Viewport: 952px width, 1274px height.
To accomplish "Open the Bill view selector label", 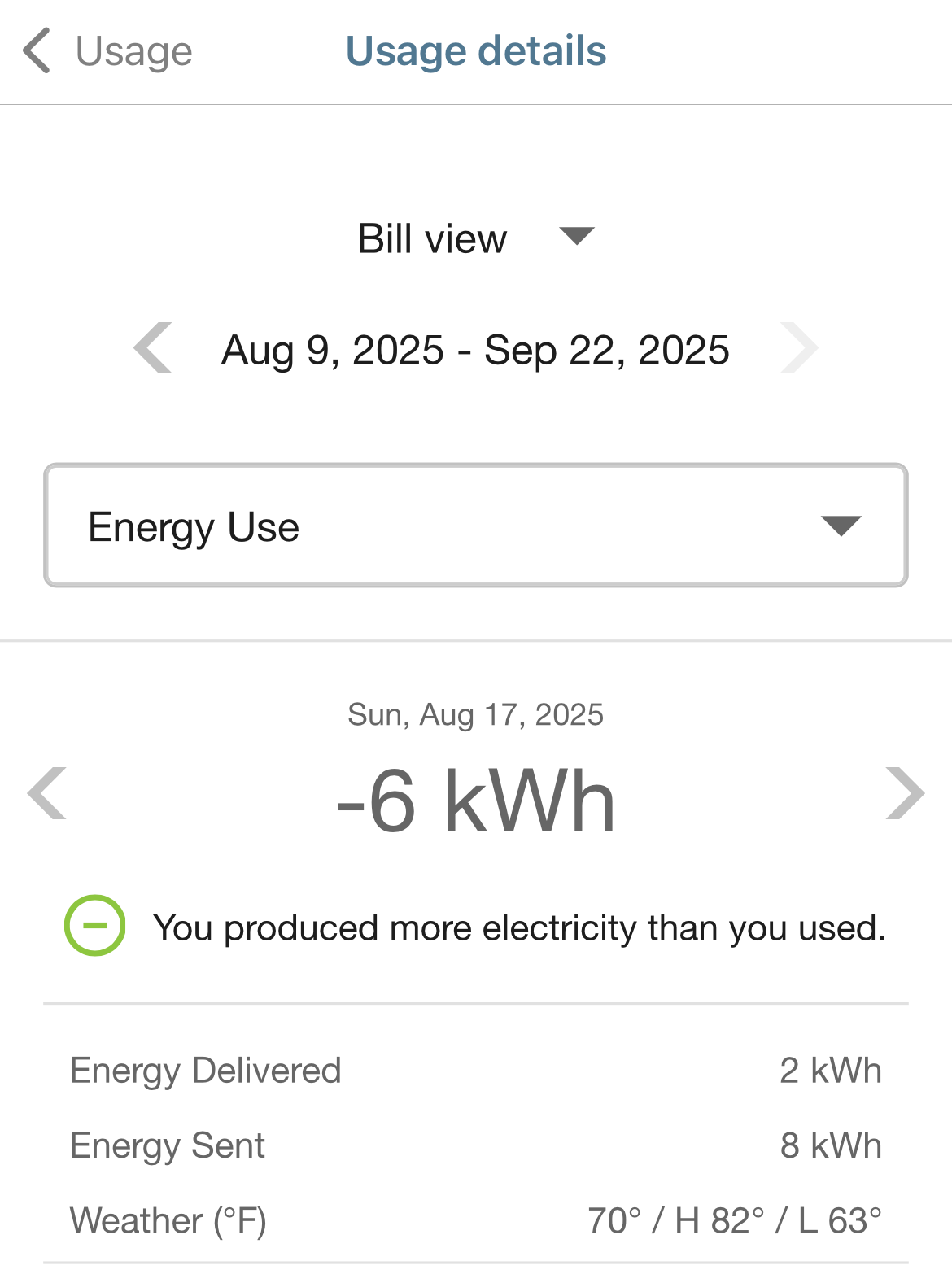I will (432, 239).
